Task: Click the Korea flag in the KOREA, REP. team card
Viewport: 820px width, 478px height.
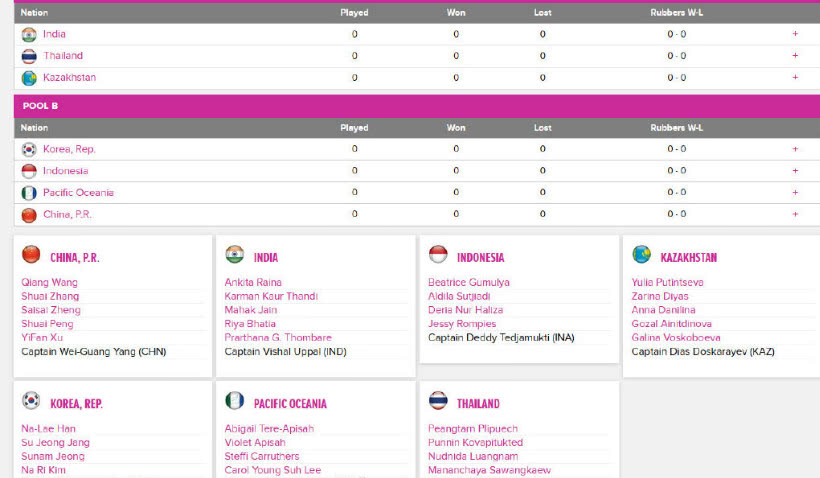Action: pos(31,401)
